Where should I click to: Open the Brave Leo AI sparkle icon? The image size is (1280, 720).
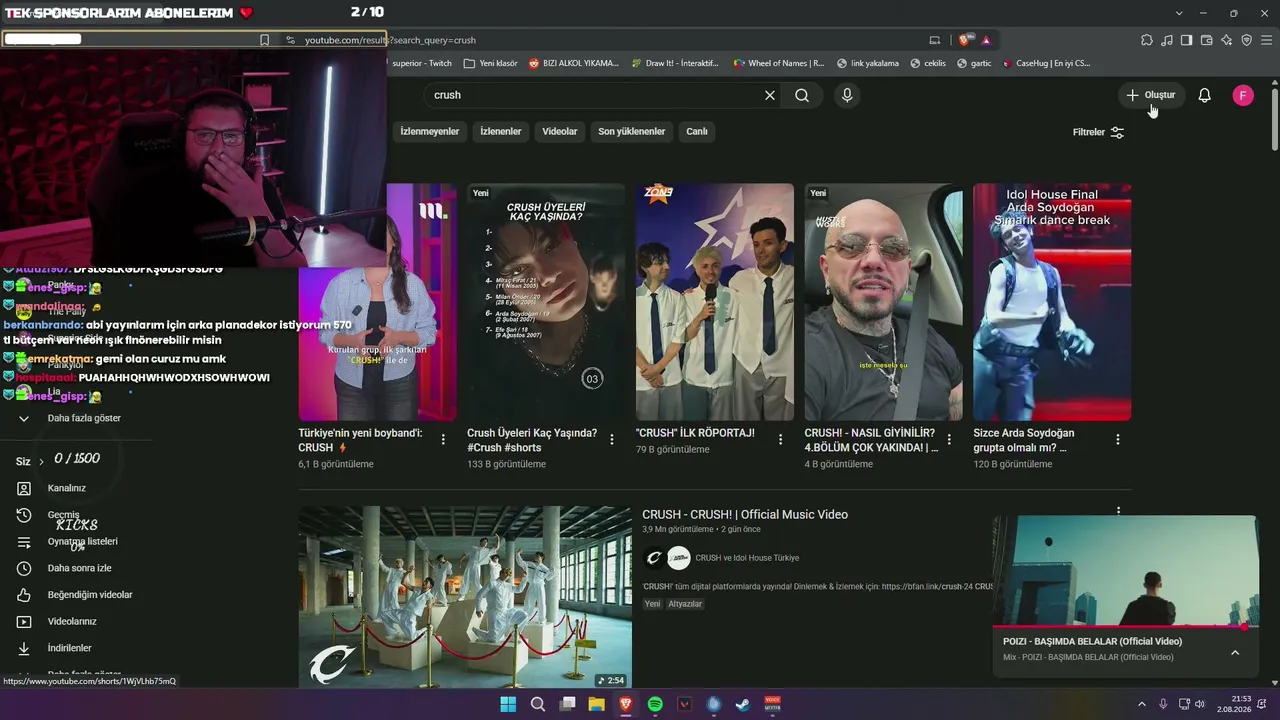tap(1226, 40)
